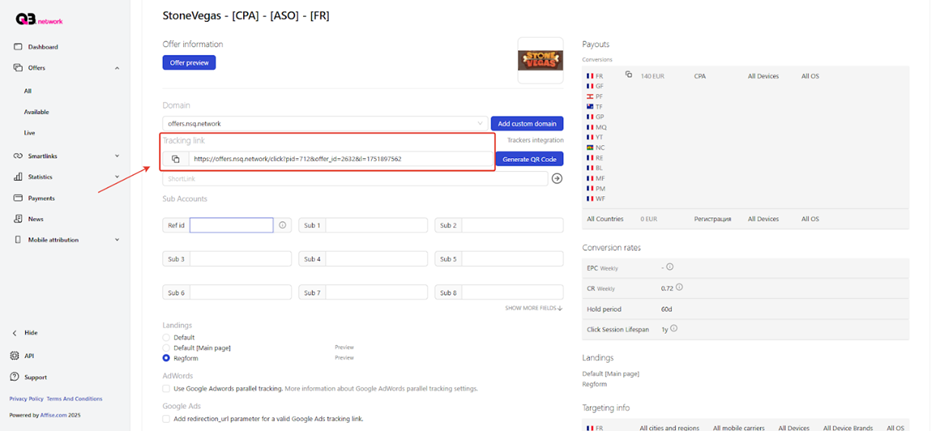Viewport: 940px width, 431px height.
Task: Click the TF country flag in payouts
Action: (x=590, y=107)
